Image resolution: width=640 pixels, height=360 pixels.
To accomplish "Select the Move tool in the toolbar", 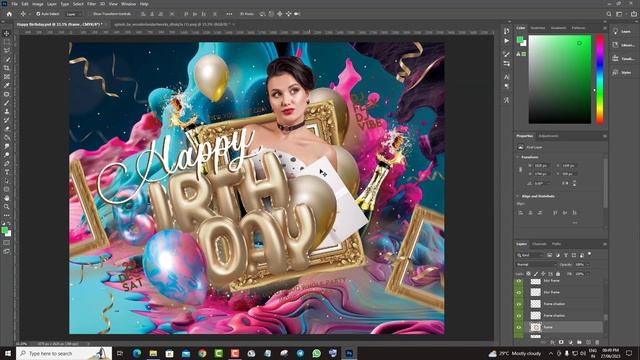I will point(7,33).
